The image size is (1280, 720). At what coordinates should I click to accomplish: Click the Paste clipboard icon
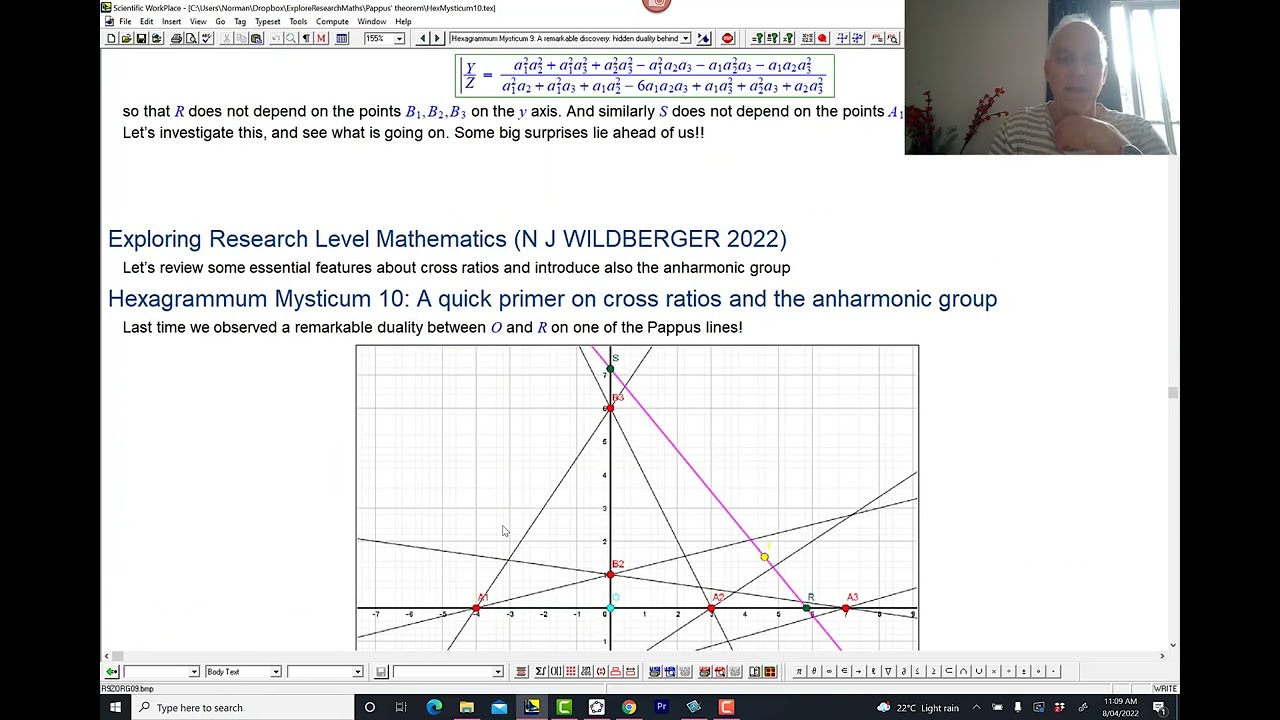tap(256, 38)
